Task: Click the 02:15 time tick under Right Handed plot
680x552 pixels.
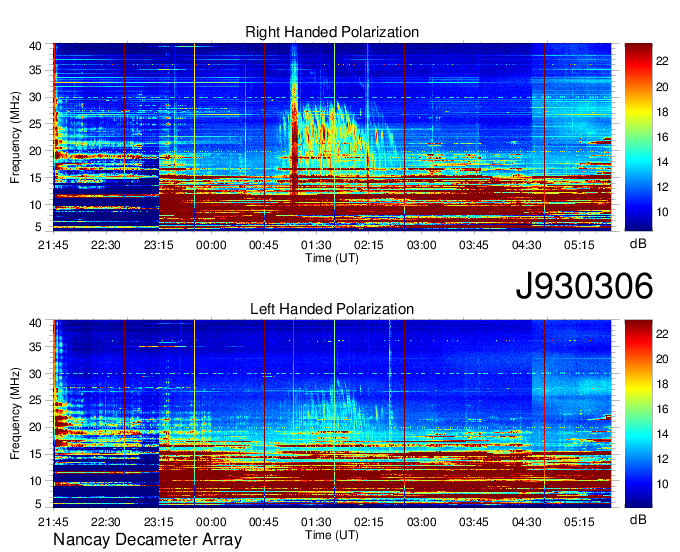Action: (369, 245)
